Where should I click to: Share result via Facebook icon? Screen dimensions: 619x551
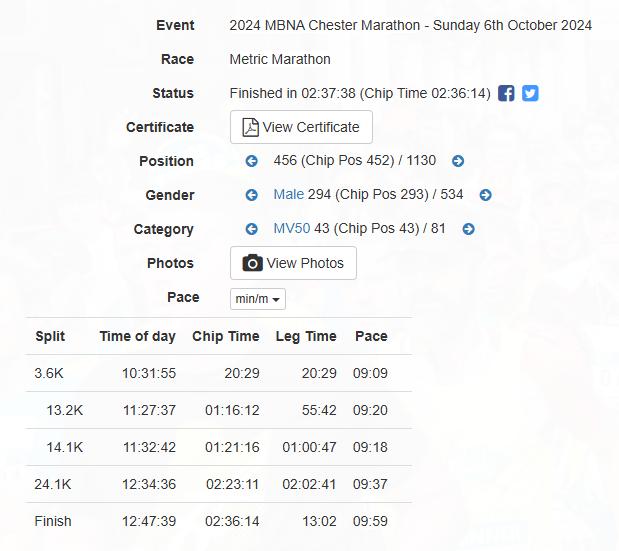(x=506, y=94)
